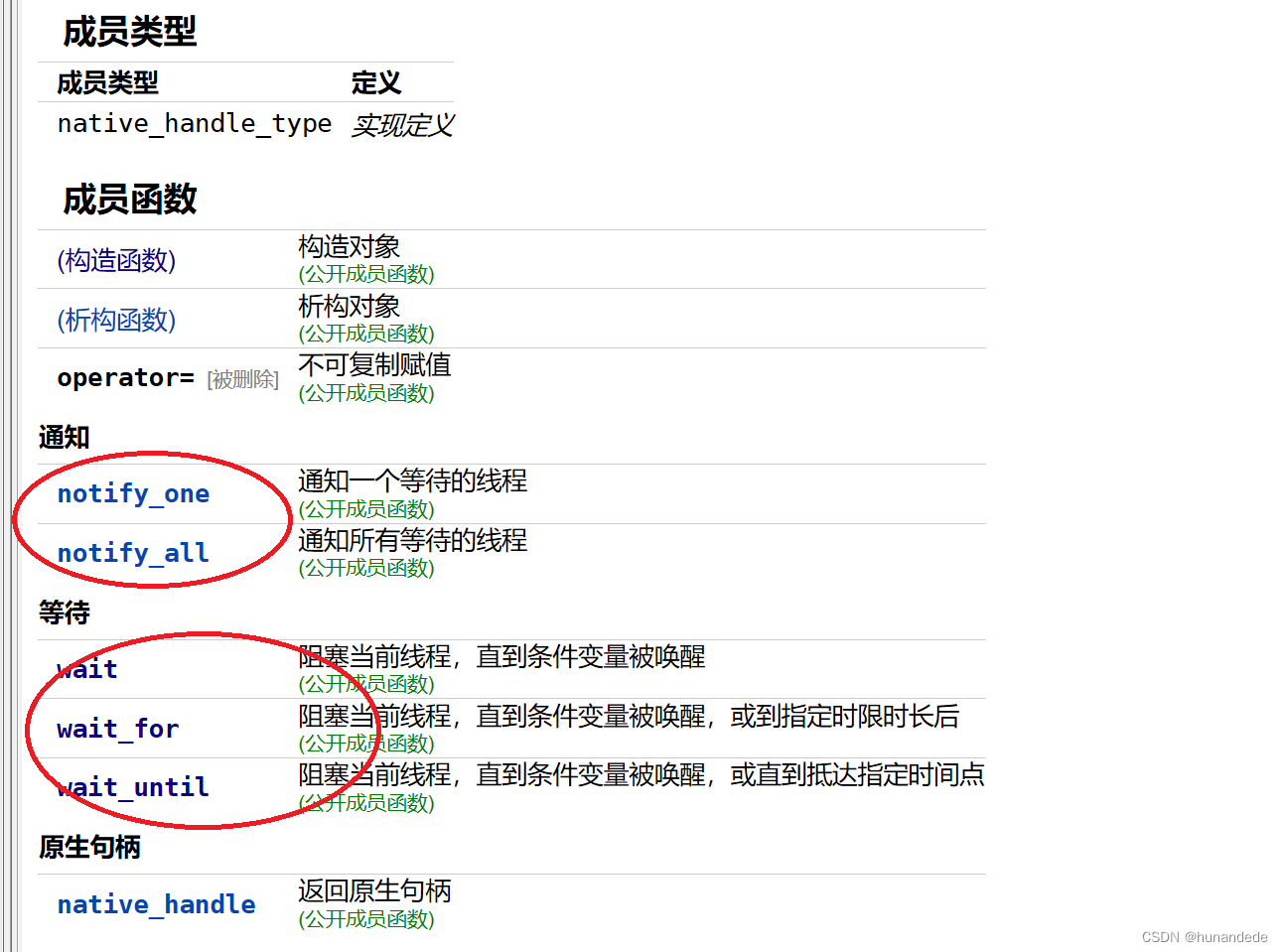Click the 不可复制赋值 description text
The image size is (1283, 952).
pos(374,365)
